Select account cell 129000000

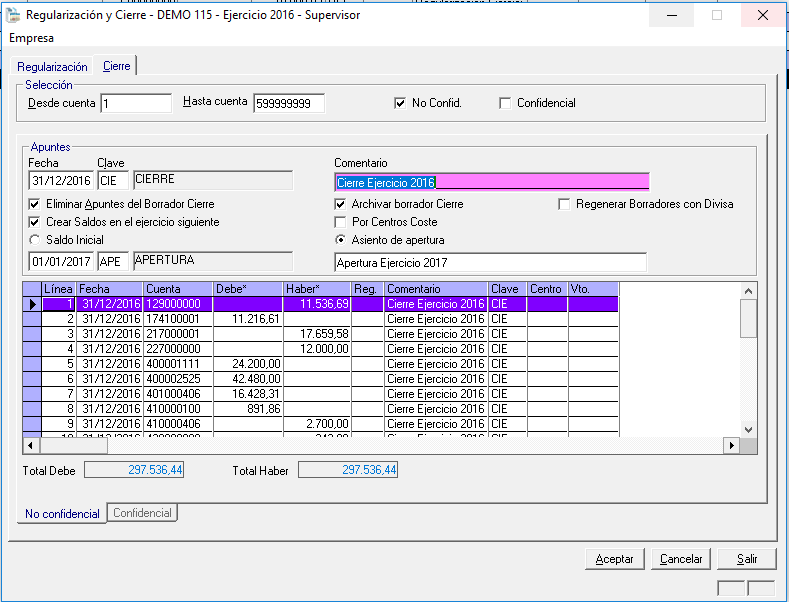point(178,304)
